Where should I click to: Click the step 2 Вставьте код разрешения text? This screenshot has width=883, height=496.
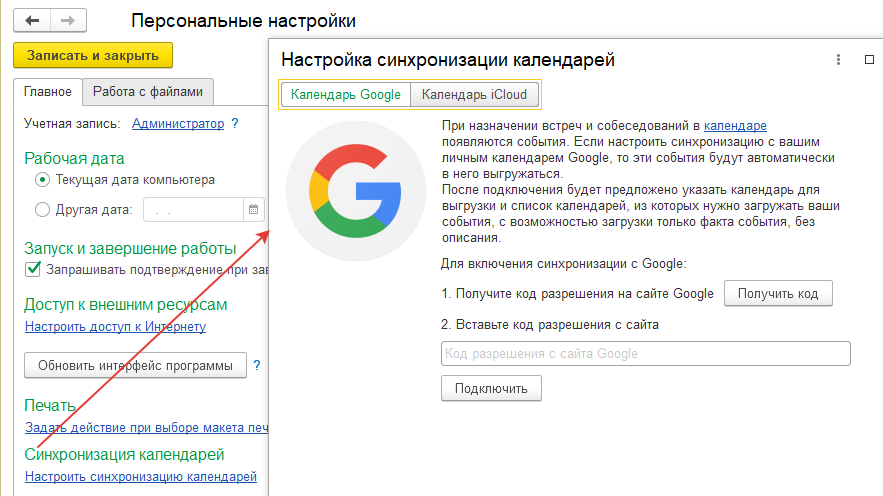550,324
